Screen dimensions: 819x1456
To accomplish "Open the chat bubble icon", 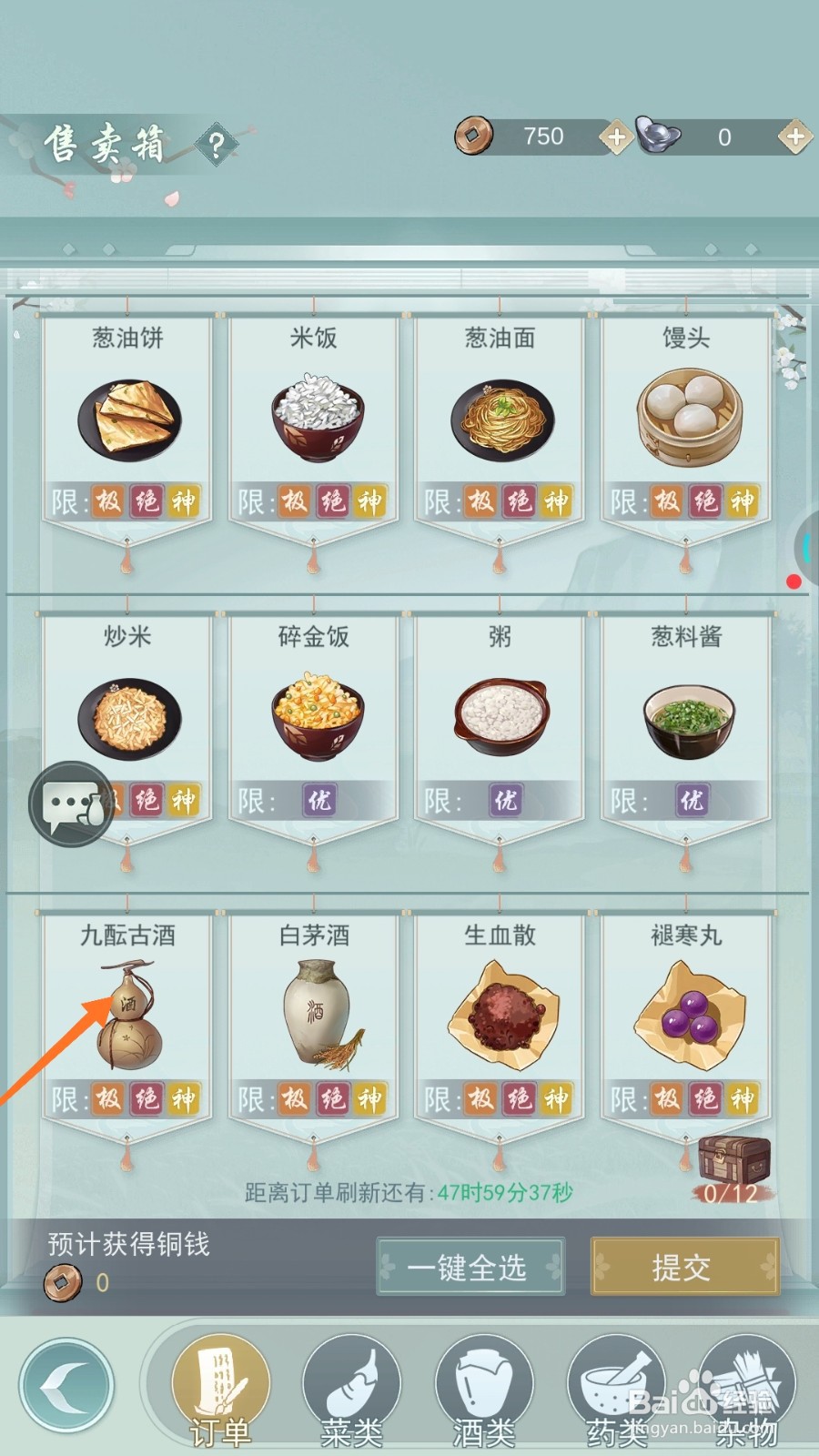I will click(x=73, y=804).
